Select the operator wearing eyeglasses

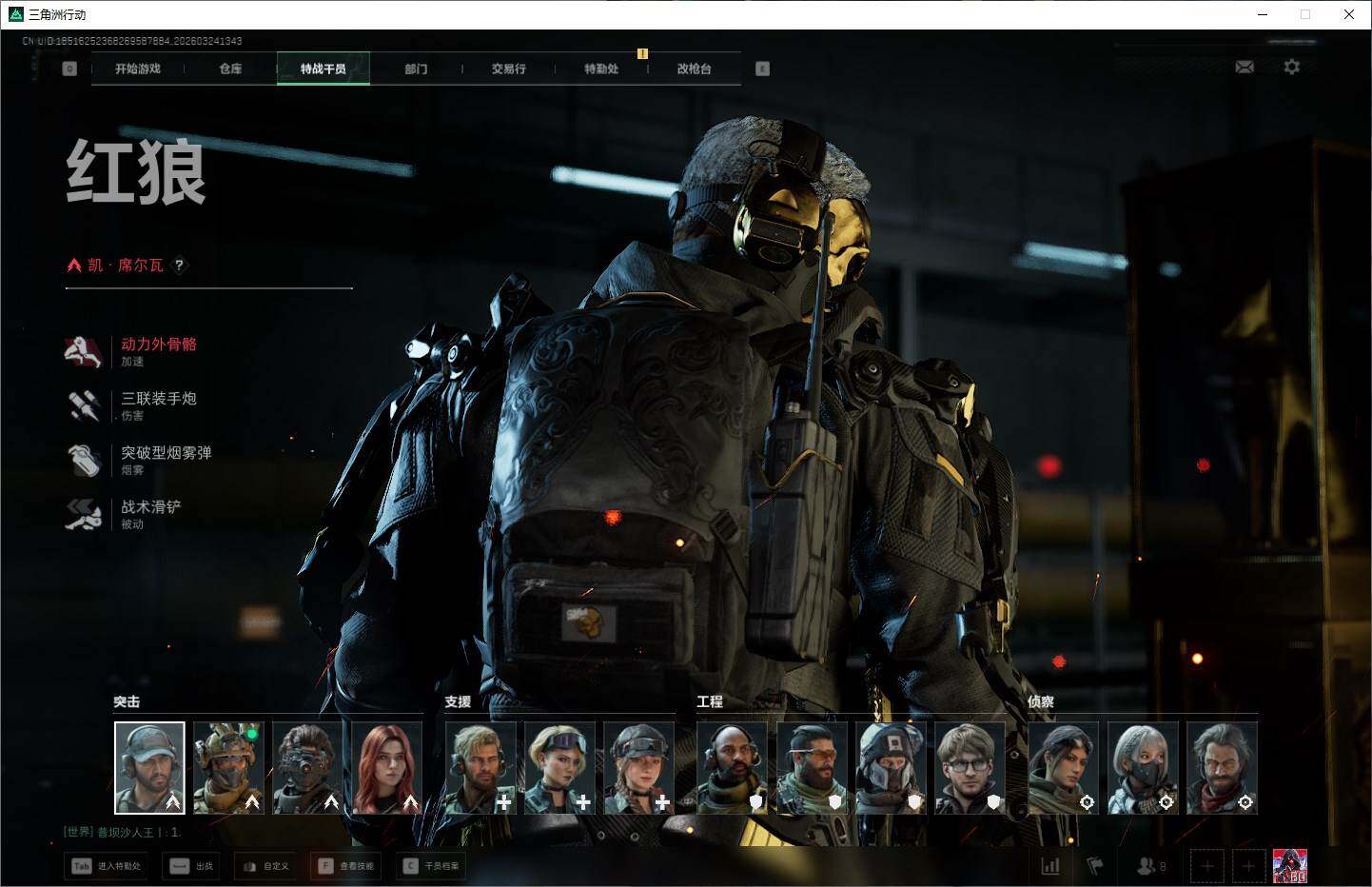click(970, 768)
